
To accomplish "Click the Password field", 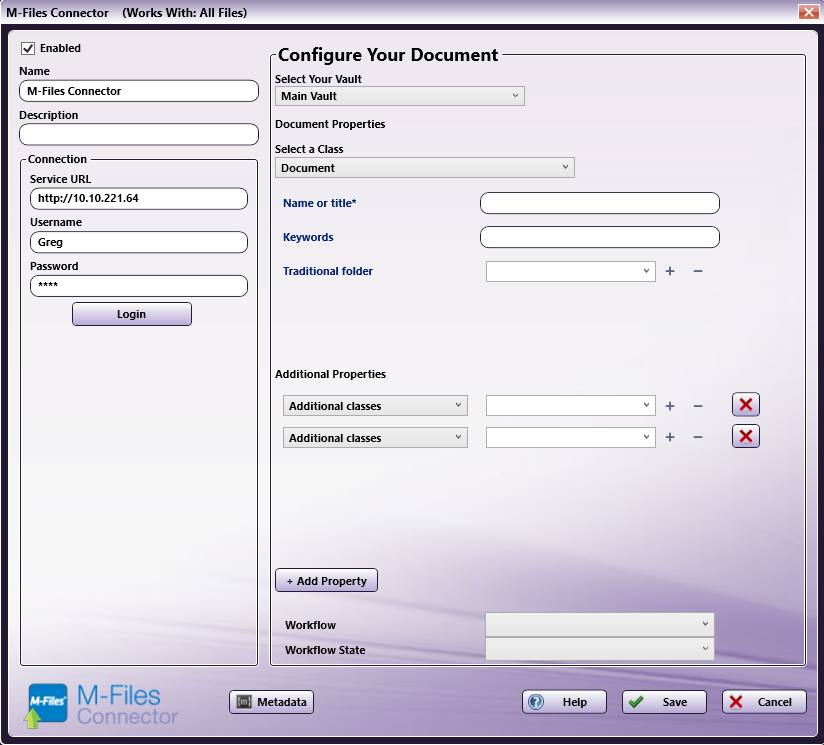I will coord(139,286).
